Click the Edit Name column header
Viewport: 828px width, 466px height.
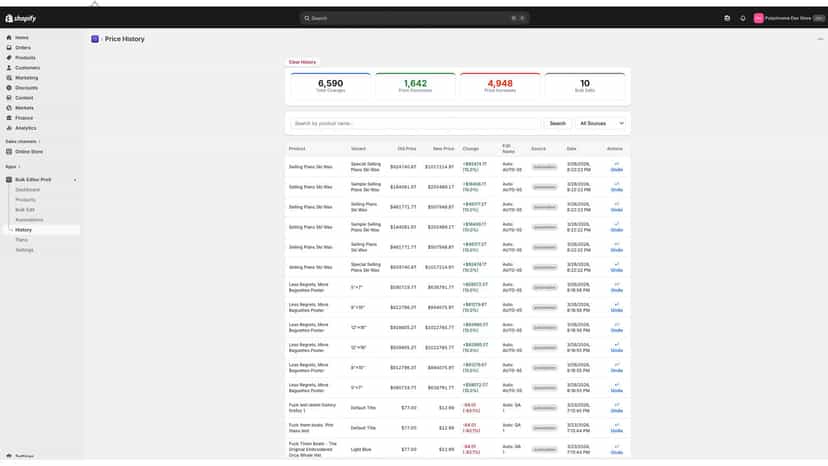pos(508,148)
